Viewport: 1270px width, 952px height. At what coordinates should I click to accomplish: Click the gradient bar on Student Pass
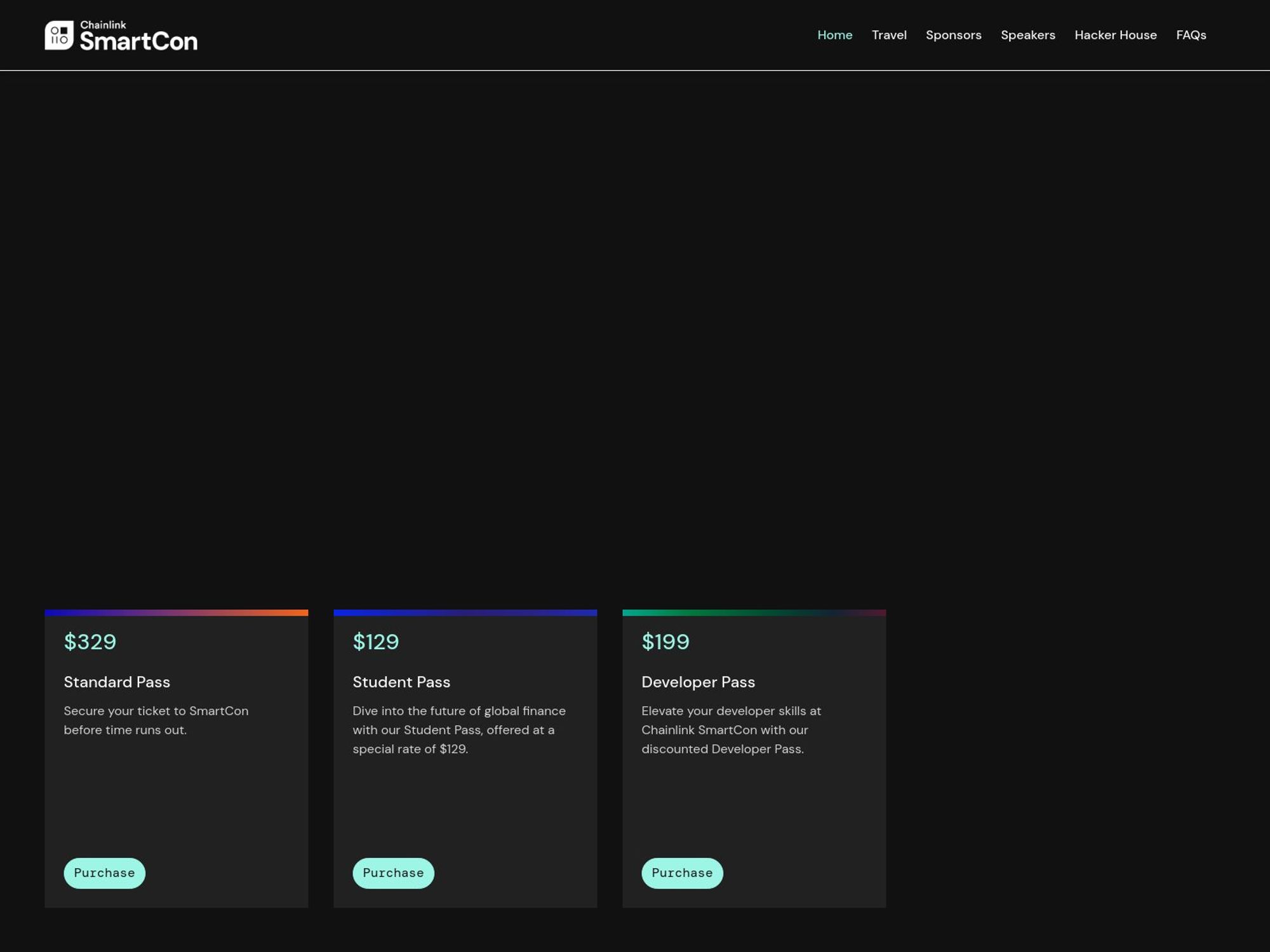tap(465, 612)
